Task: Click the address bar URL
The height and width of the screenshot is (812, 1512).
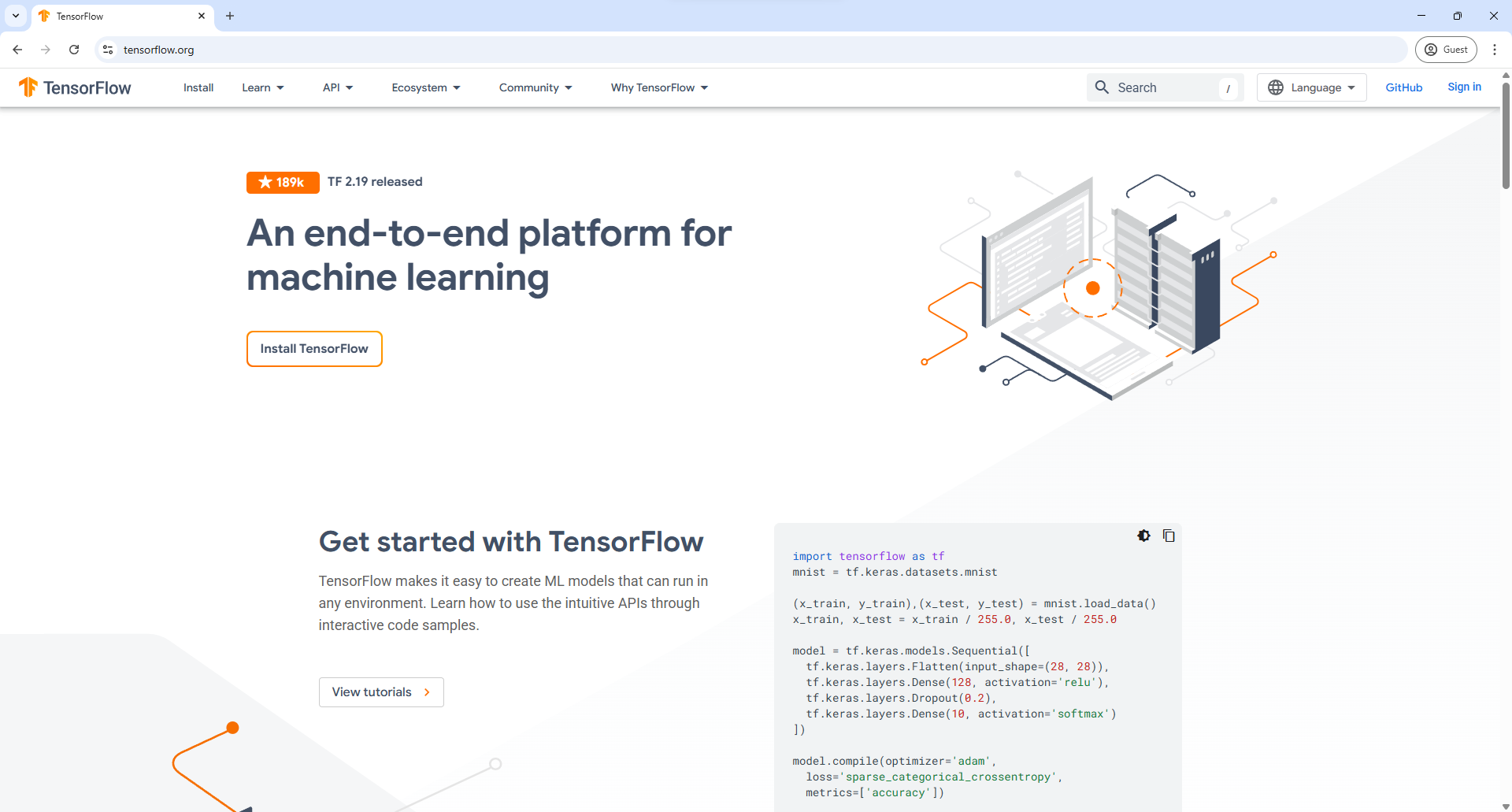Action: tap(158, 50)
